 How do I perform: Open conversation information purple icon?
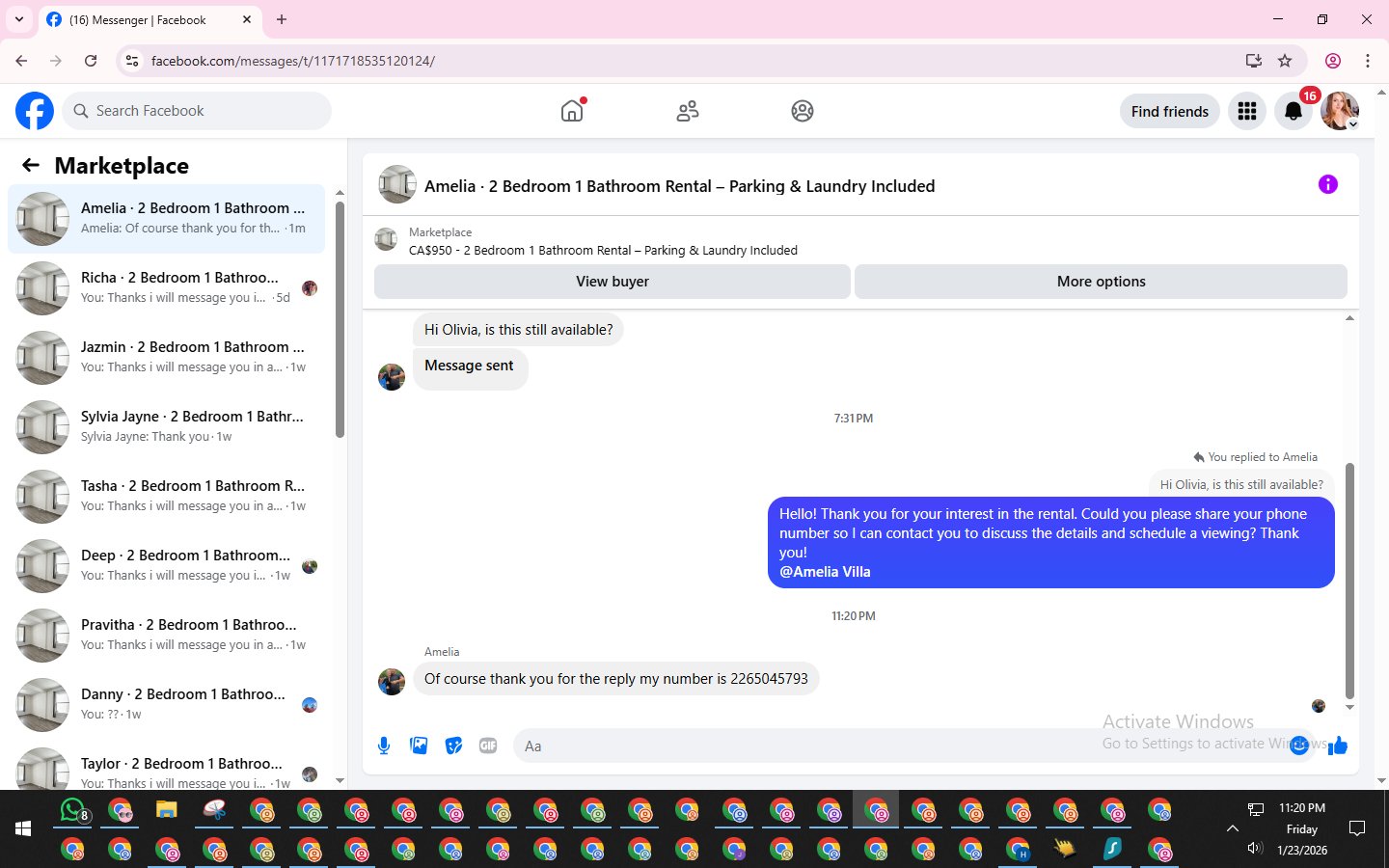pos(1328,184)
